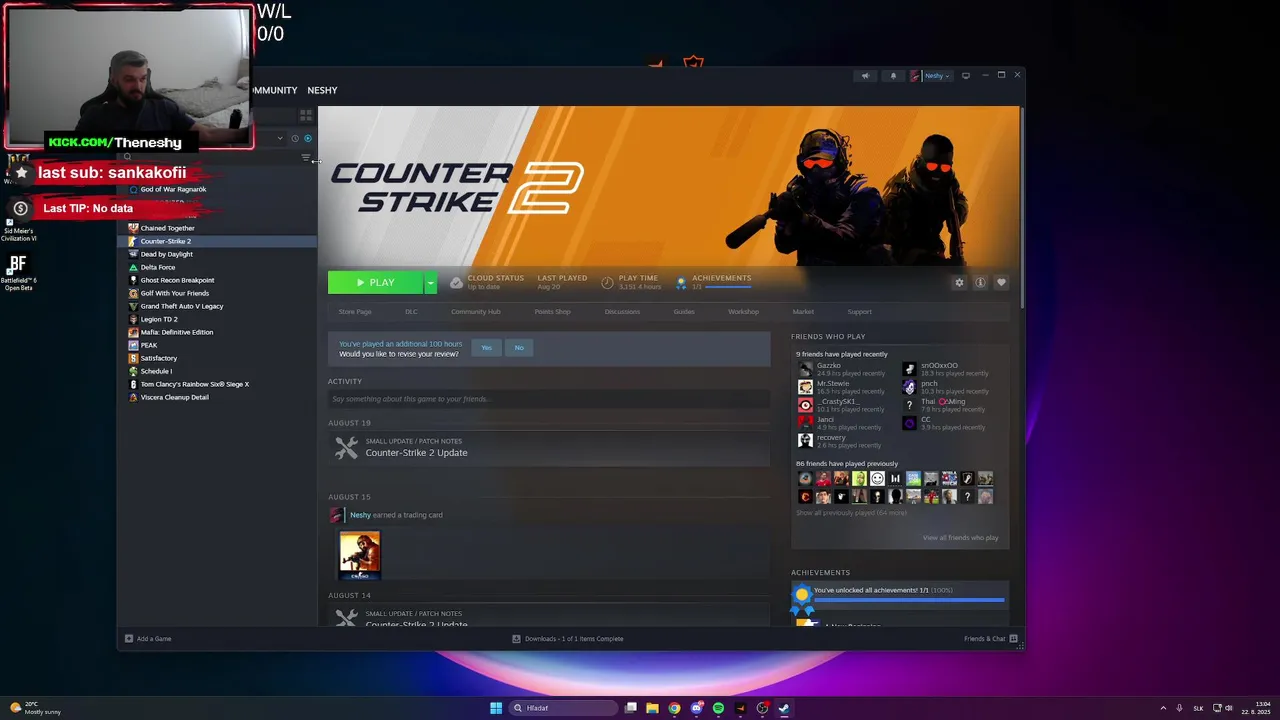
Task: Open the Support tab
Action: tap(859, 312)
